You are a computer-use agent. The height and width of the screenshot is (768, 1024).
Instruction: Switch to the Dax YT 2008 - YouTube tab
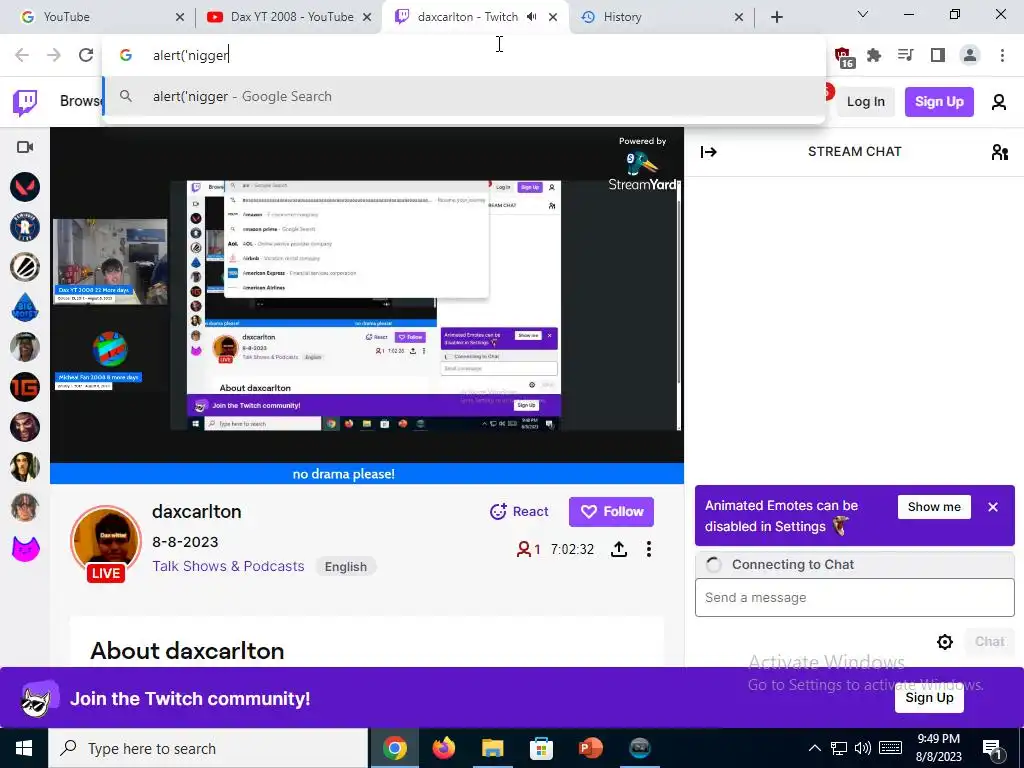tap(289, 17)
